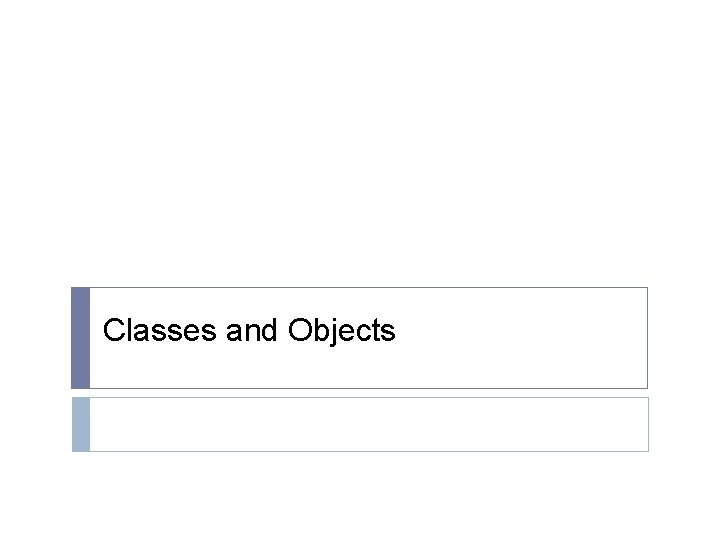Click the capital "C" starting the title

click(x=113, y=330)
